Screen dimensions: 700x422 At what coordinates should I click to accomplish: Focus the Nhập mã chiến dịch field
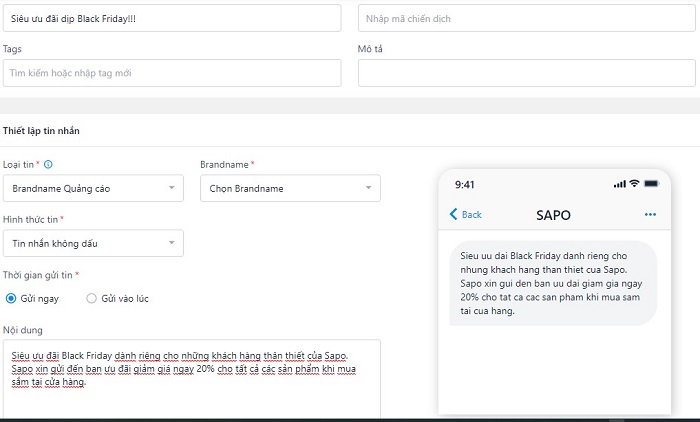[x=528, y=18]
